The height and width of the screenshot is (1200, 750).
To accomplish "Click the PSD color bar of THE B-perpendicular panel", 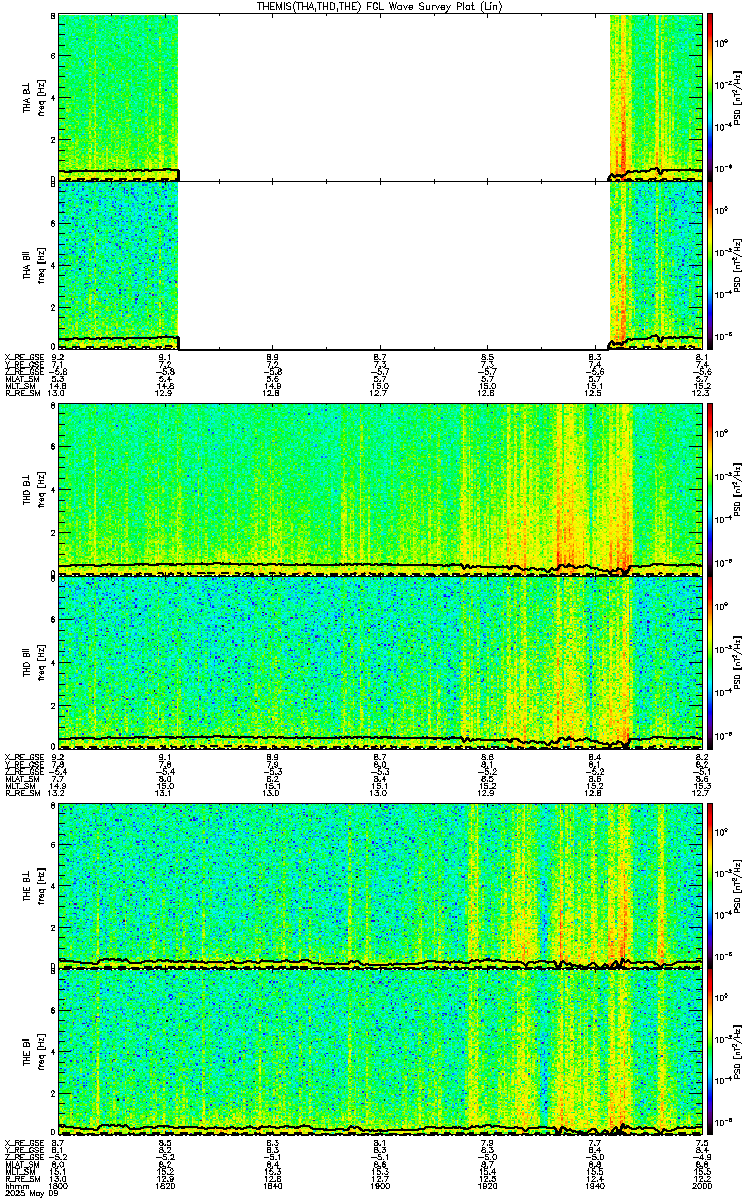I will tap(710, 885).
